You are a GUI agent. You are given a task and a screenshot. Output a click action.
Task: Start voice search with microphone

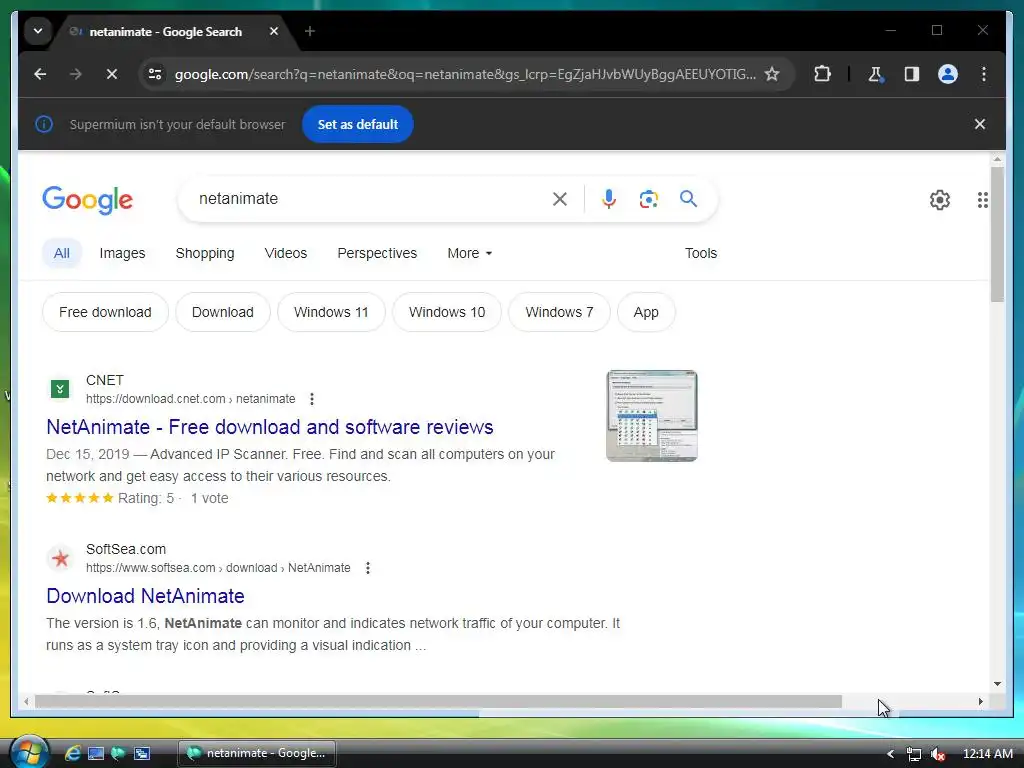609,199
